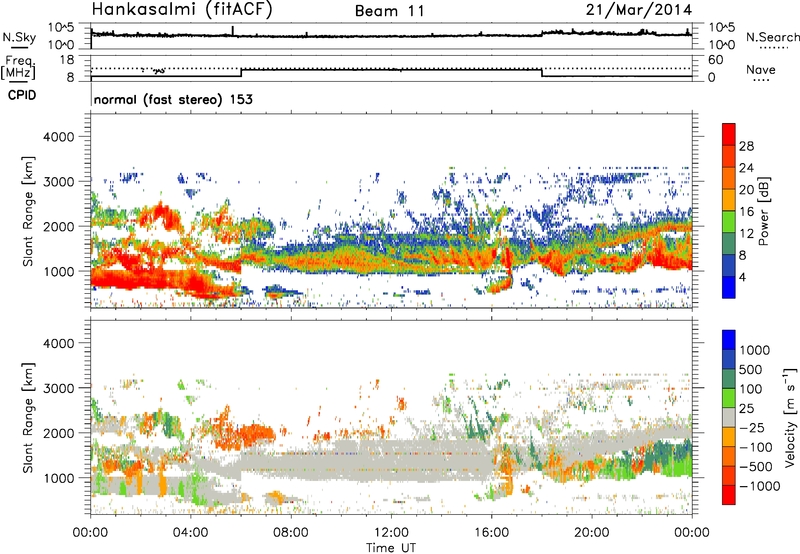This screenshot has width=800, height=554.
Task: Click the -1000 value on velocity colorbar
Action: (760, 486)
